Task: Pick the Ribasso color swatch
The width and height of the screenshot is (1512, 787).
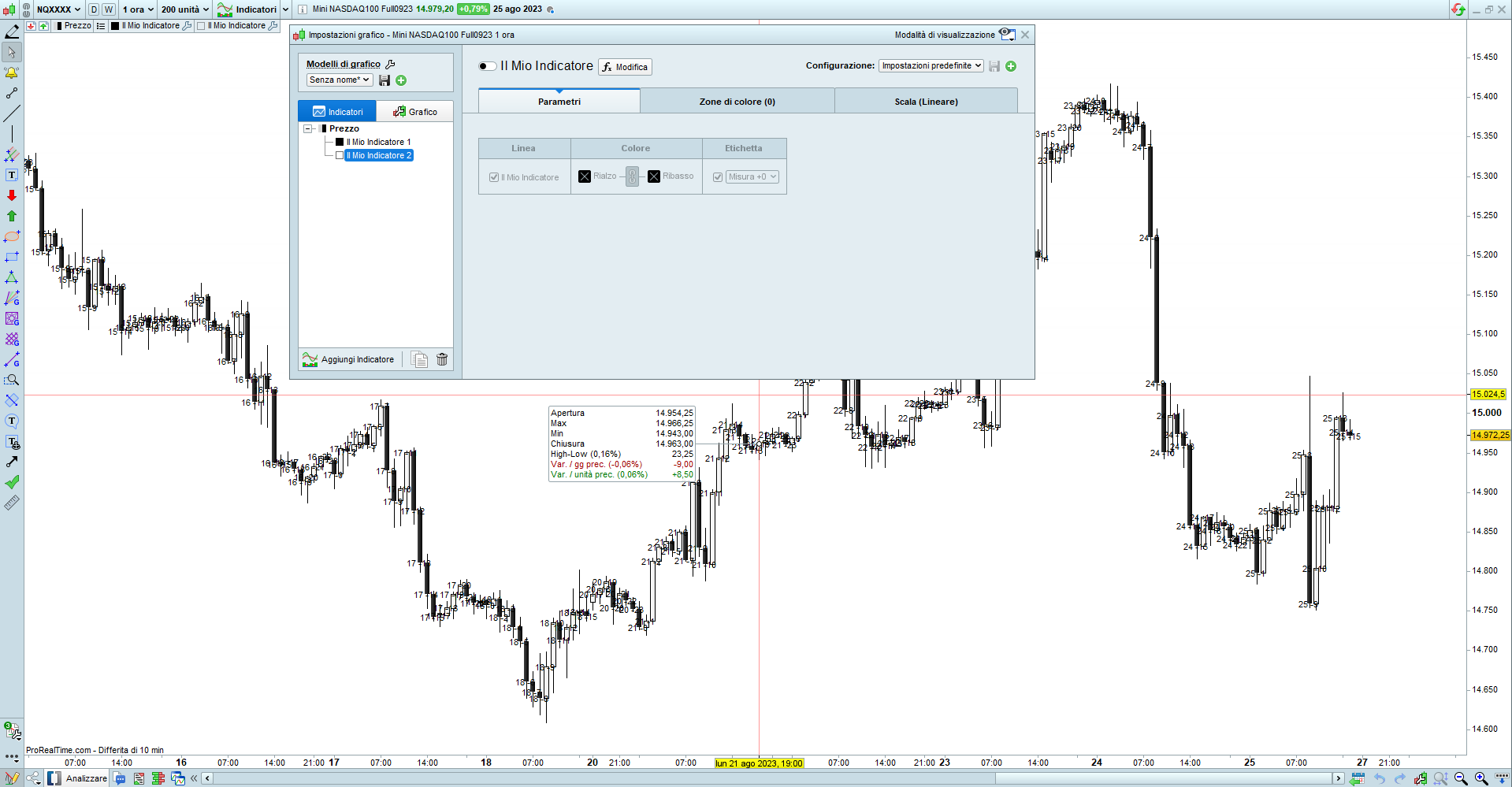Action: [654, 176]
